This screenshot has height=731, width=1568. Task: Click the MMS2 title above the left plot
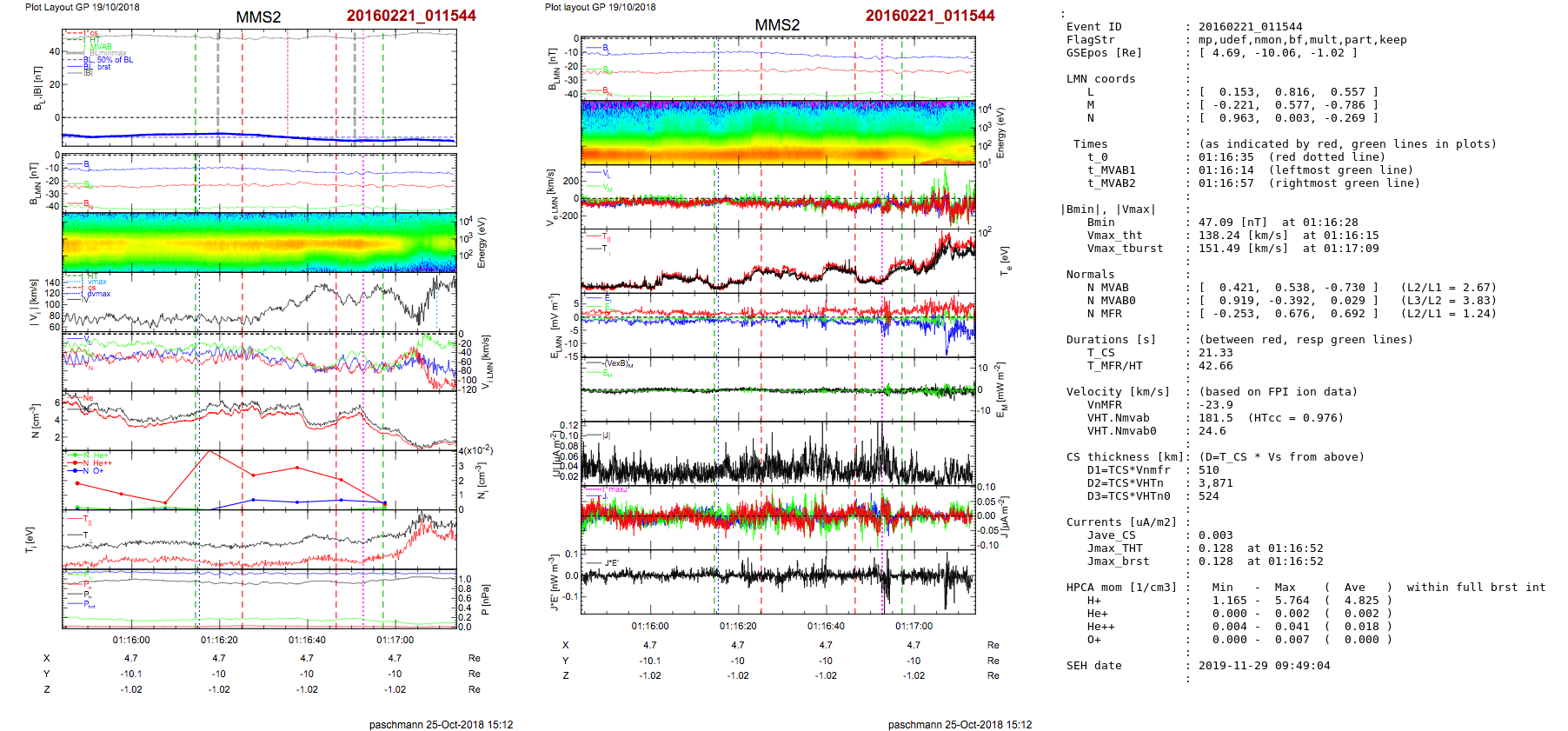point(258,17)
